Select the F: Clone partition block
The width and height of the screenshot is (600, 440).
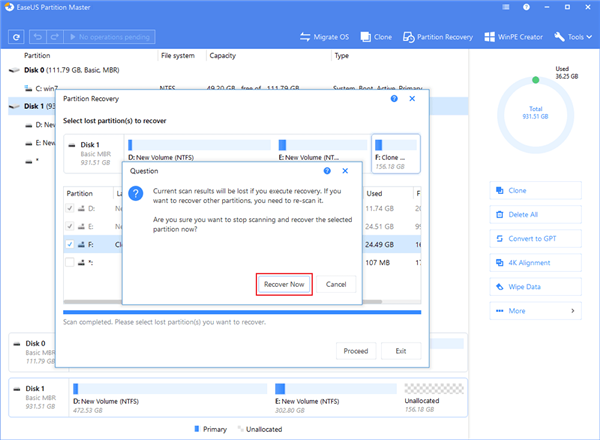[x=396, y=153]
